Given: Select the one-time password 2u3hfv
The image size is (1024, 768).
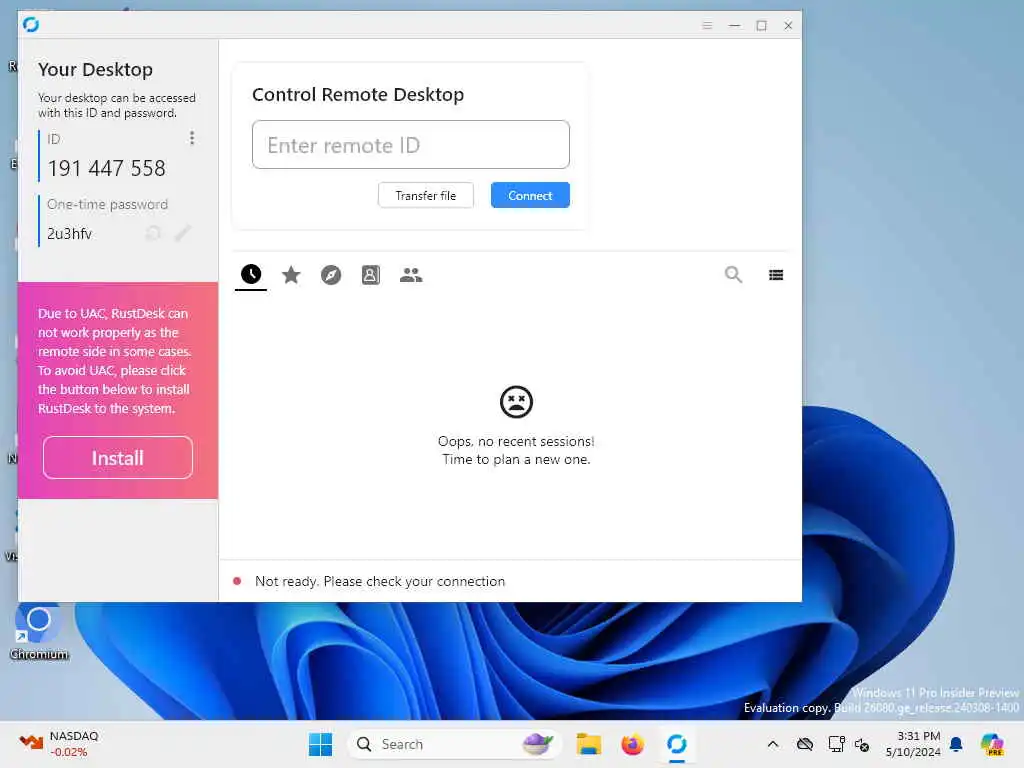Looking at the screenshot, I should [x=69, y=234].
